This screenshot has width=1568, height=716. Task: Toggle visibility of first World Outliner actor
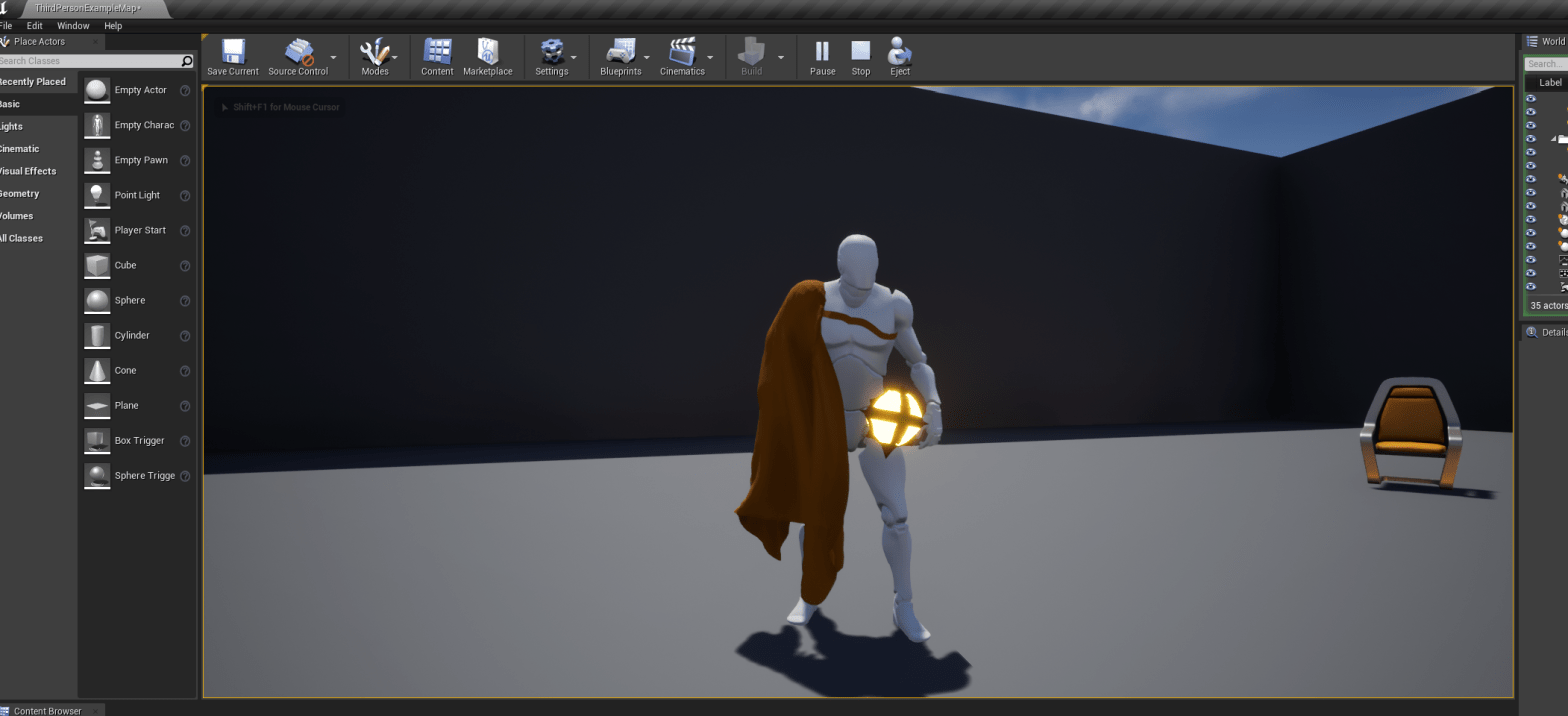tap(1530, 99)
